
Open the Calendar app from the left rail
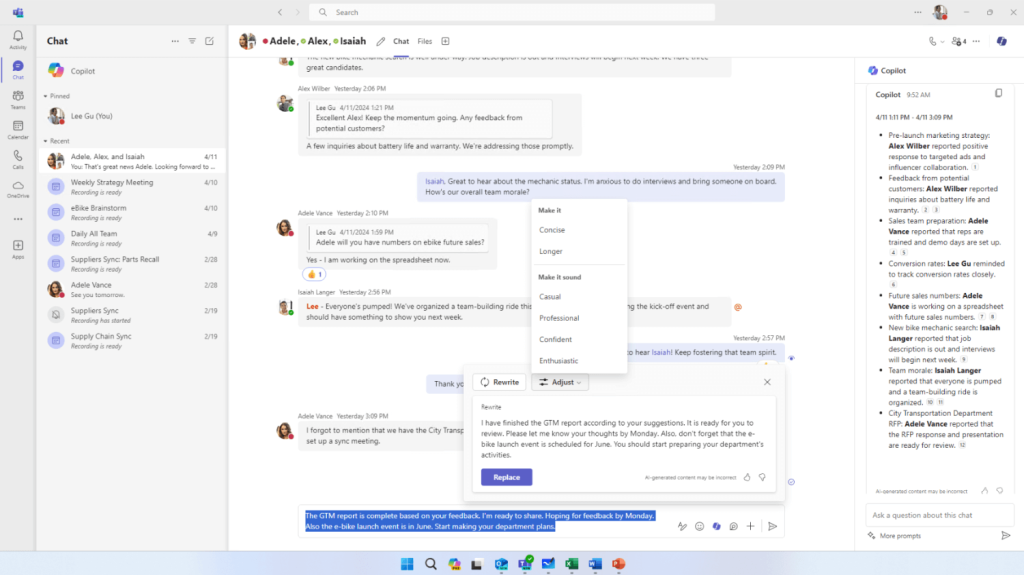18,129
